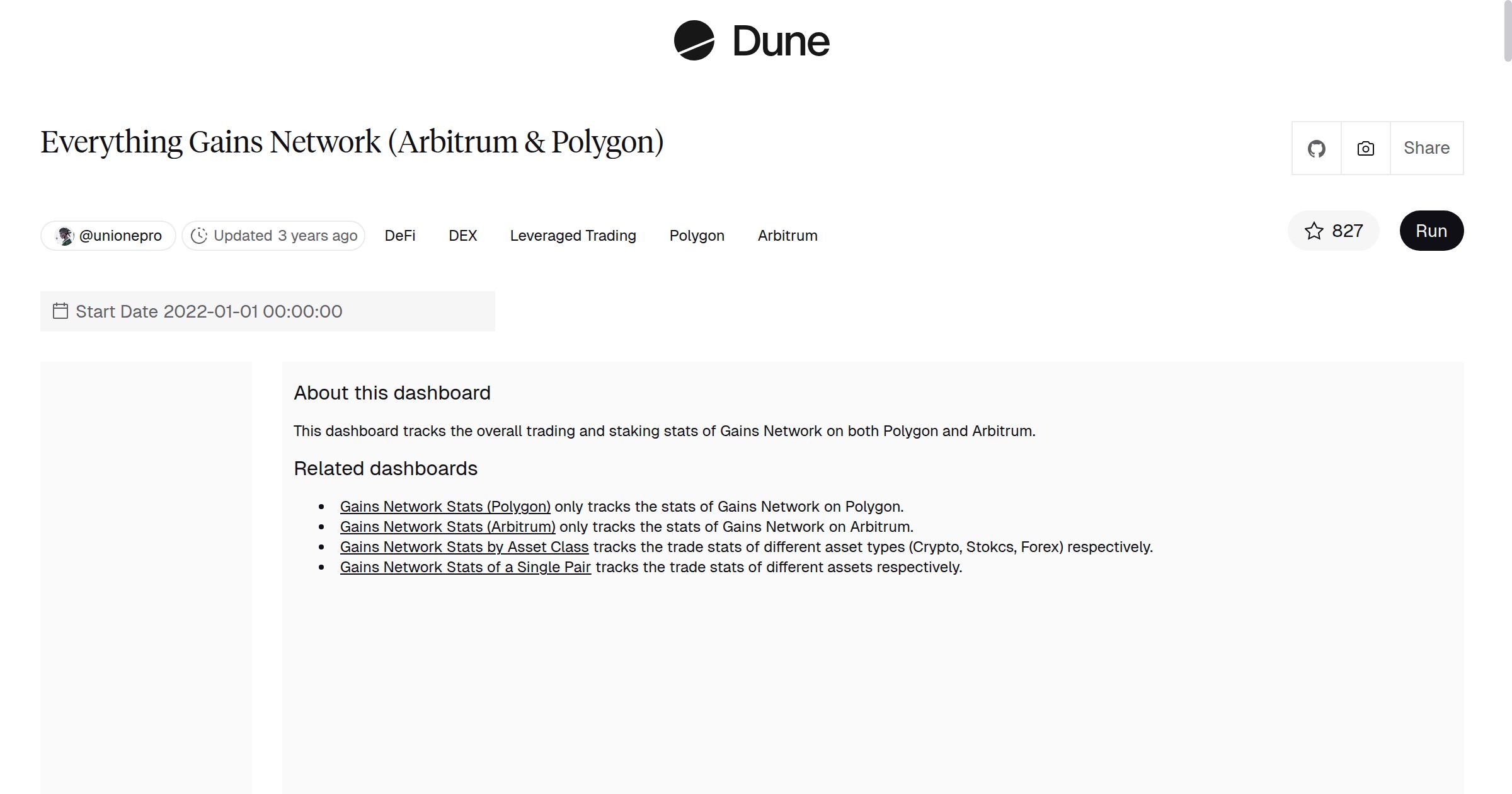Screen dimensions: 1512x794
Task: Open the GitHub repository icon
Action: pyautogui.click(x=1316, y=148)
